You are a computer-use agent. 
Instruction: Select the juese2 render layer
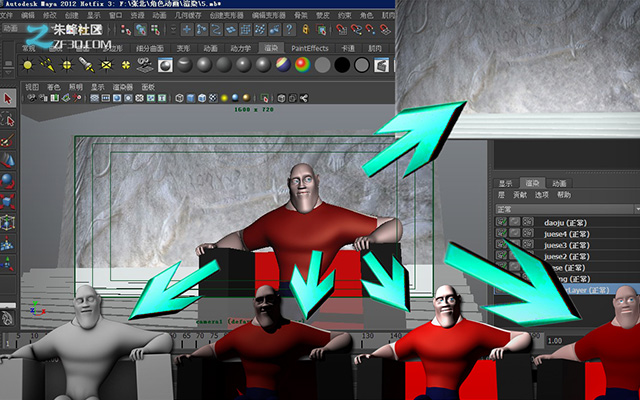click(x=567, y=256)
